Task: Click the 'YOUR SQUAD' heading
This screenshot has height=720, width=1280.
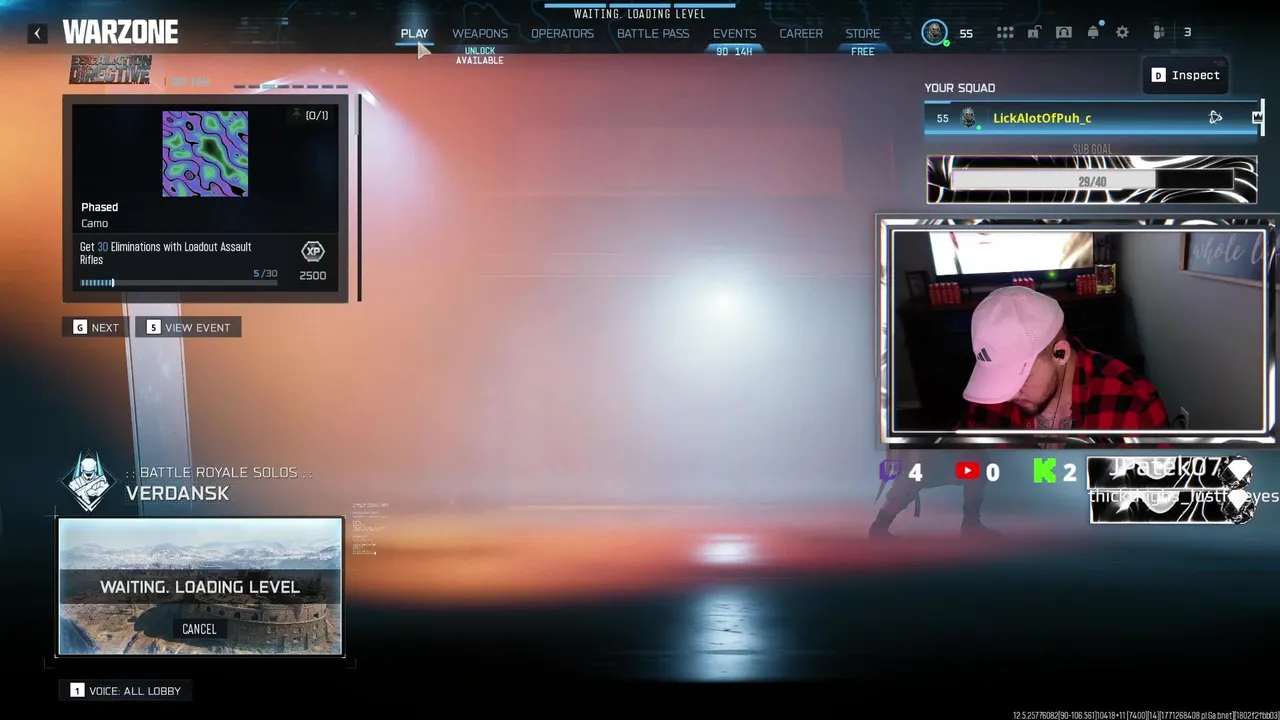Action: click(959, 88)
